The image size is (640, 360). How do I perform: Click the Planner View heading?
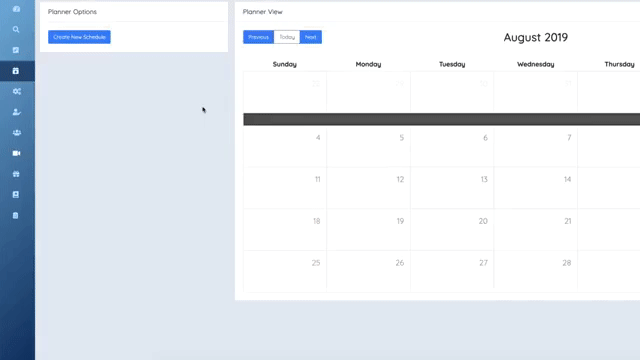click(x=262, y=11)
